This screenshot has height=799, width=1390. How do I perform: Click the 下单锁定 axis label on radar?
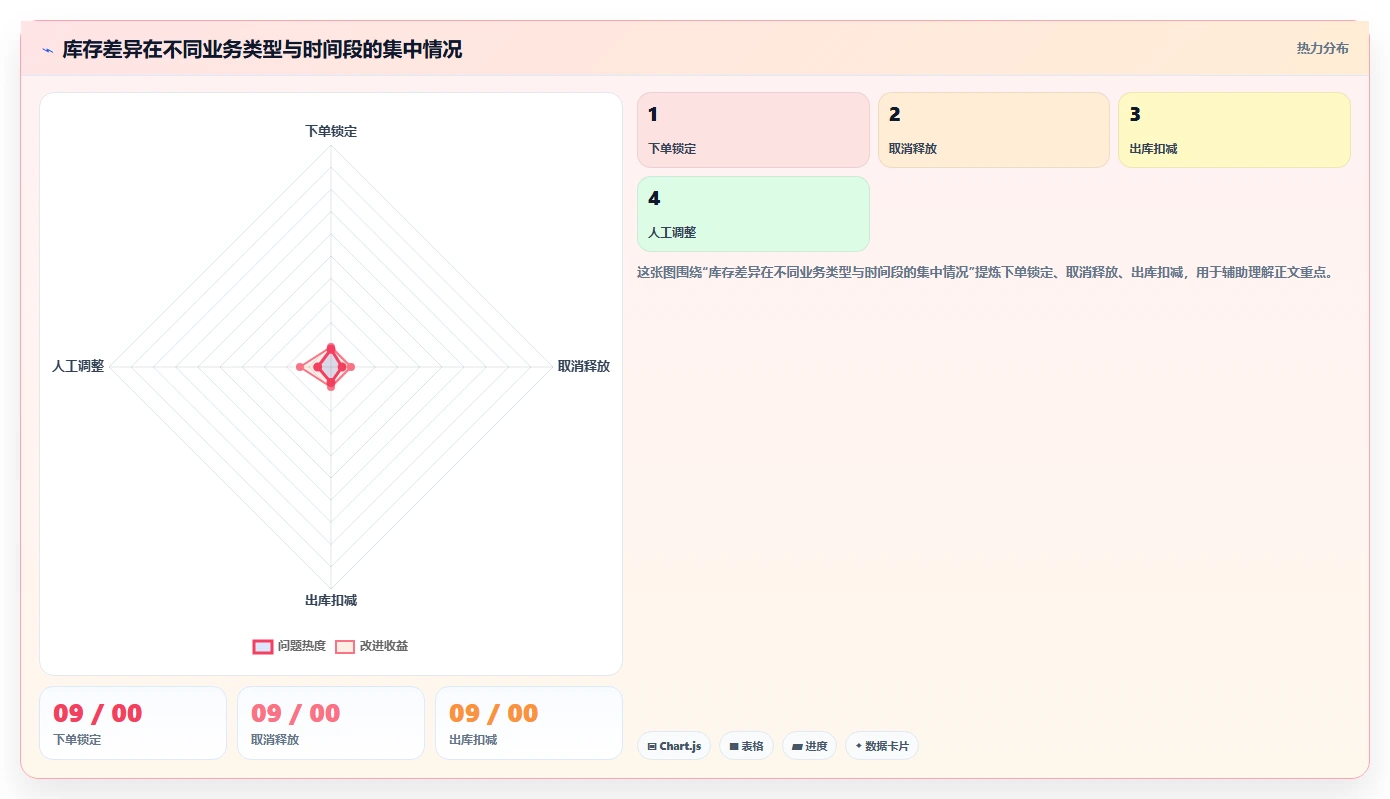click(331, 131)
